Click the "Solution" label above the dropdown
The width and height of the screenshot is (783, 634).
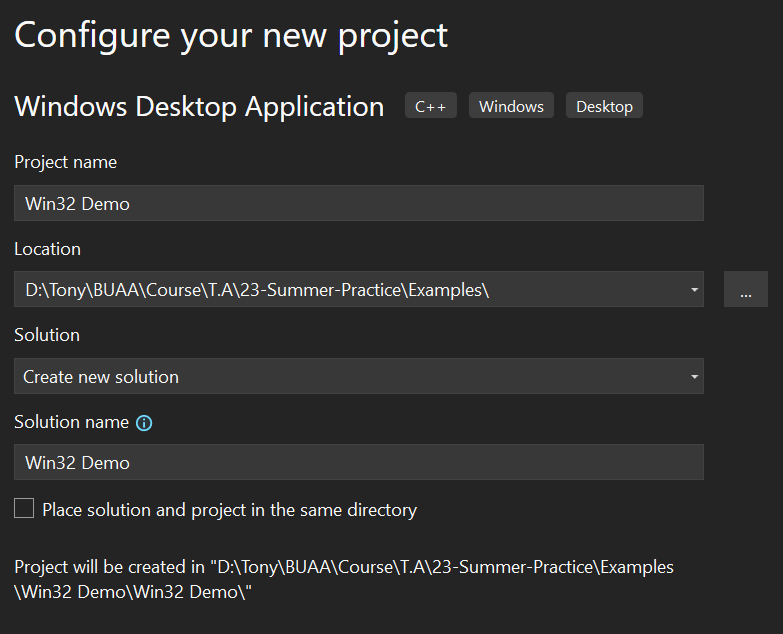pos(47,335)
